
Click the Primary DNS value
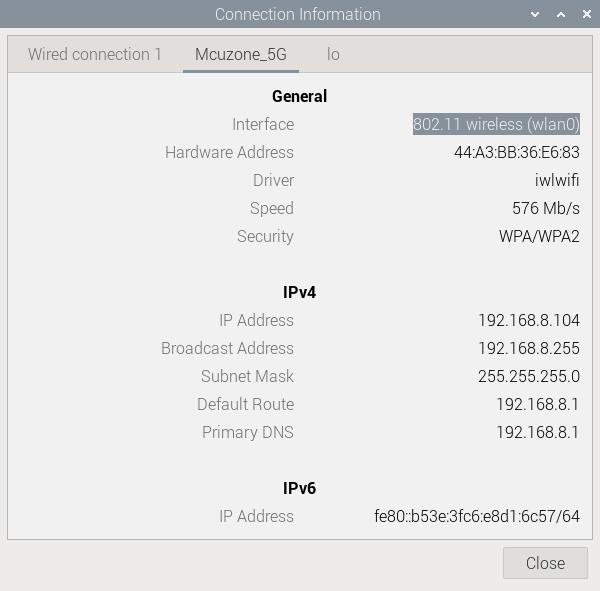(537, 433)
